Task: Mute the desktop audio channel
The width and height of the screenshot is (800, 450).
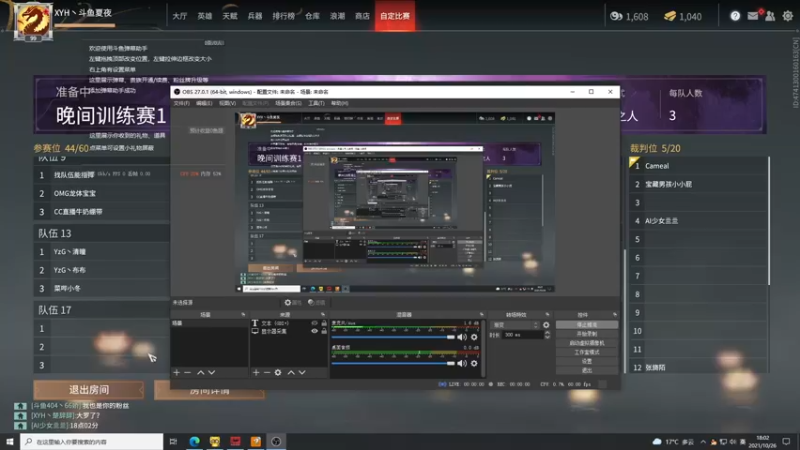Action: point(462,363)
